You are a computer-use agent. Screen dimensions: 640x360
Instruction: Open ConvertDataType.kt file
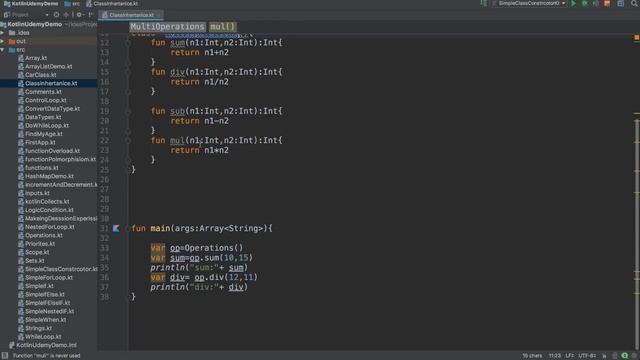[52, 109]
